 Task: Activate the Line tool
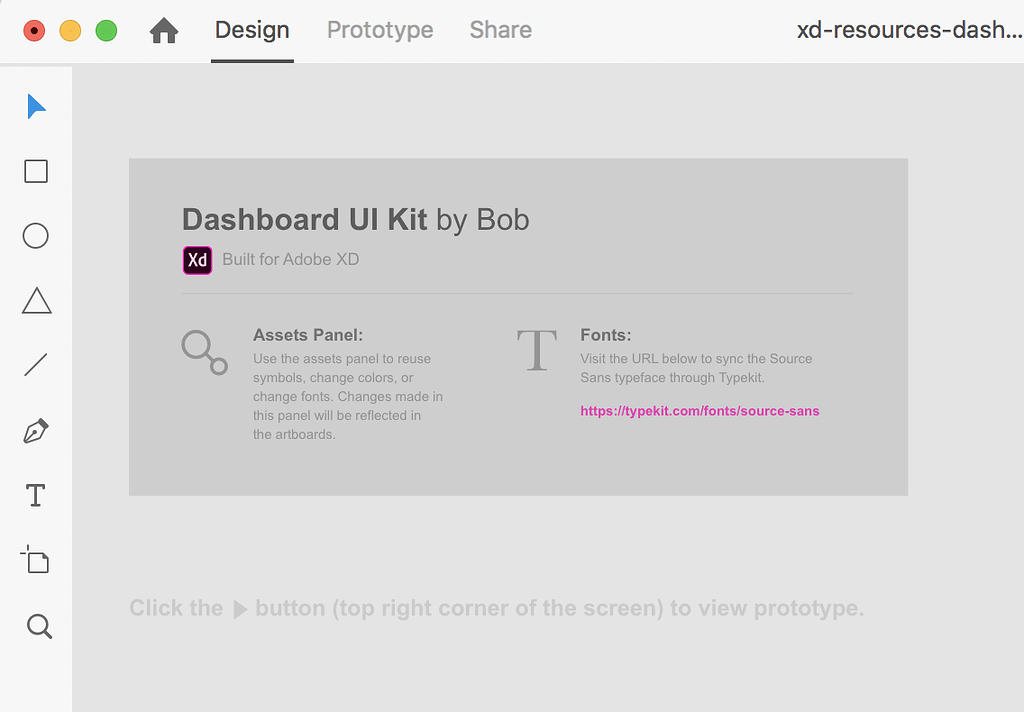click(35, 364)
